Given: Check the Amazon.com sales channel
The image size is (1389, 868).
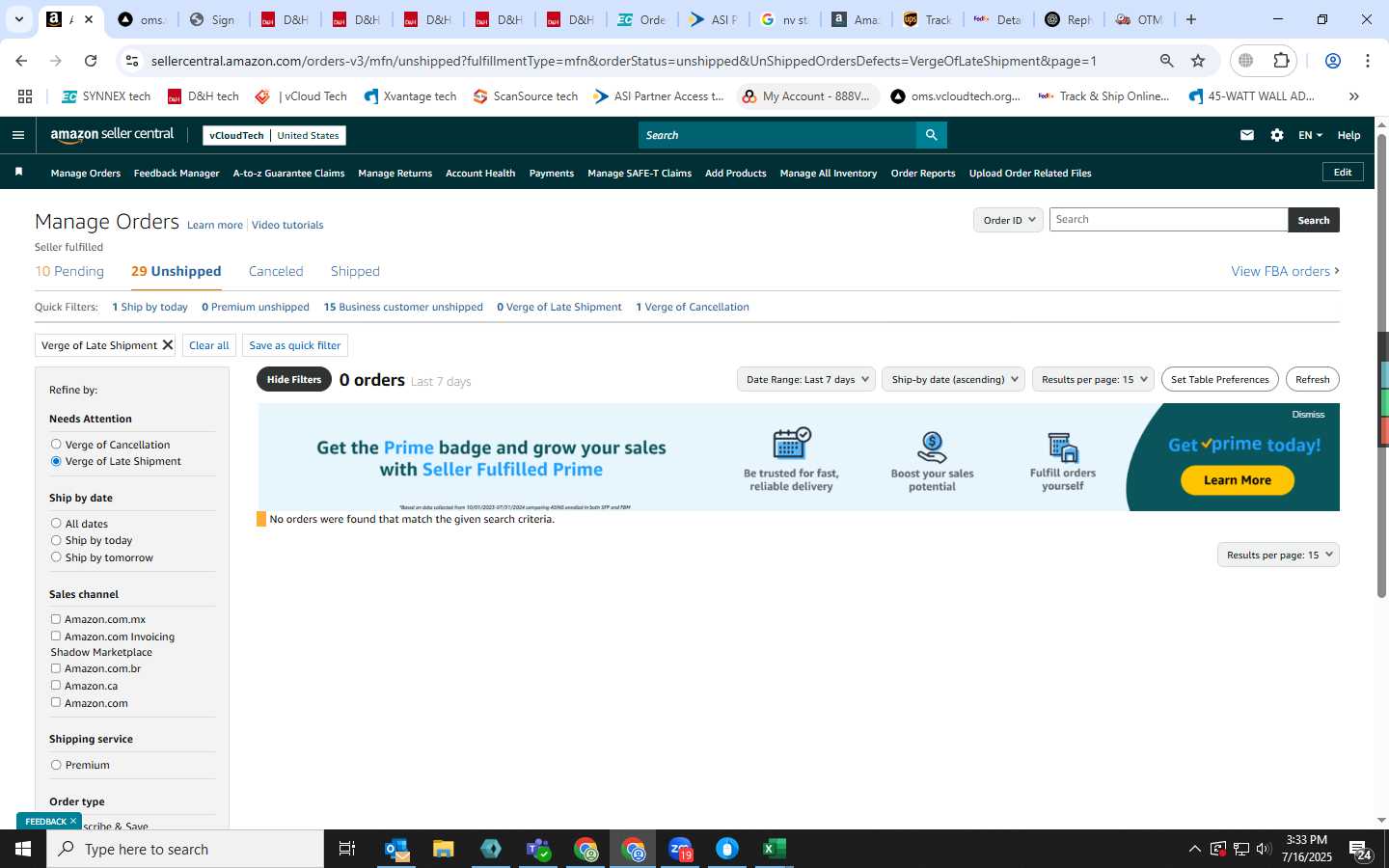Looking at the screenshot, I should coord(56,702).
